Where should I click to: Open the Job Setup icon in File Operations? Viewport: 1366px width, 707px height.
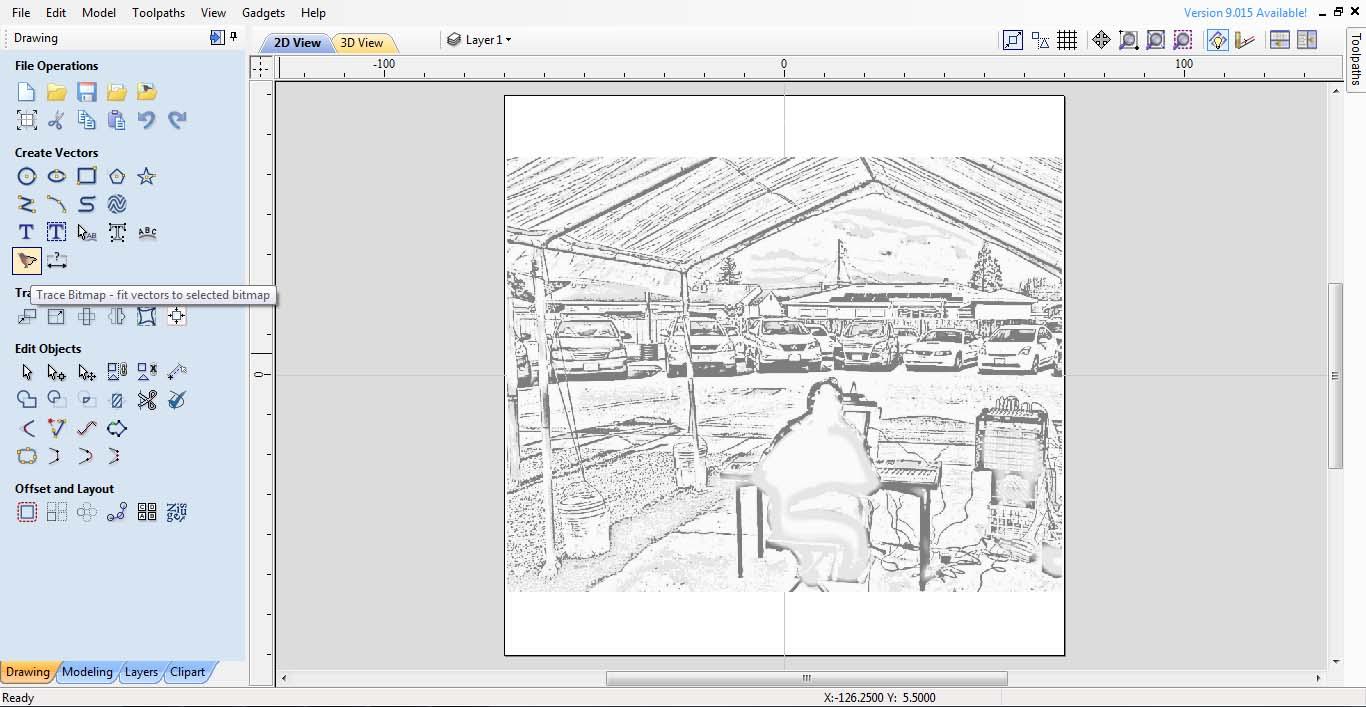tap(27, 120)
